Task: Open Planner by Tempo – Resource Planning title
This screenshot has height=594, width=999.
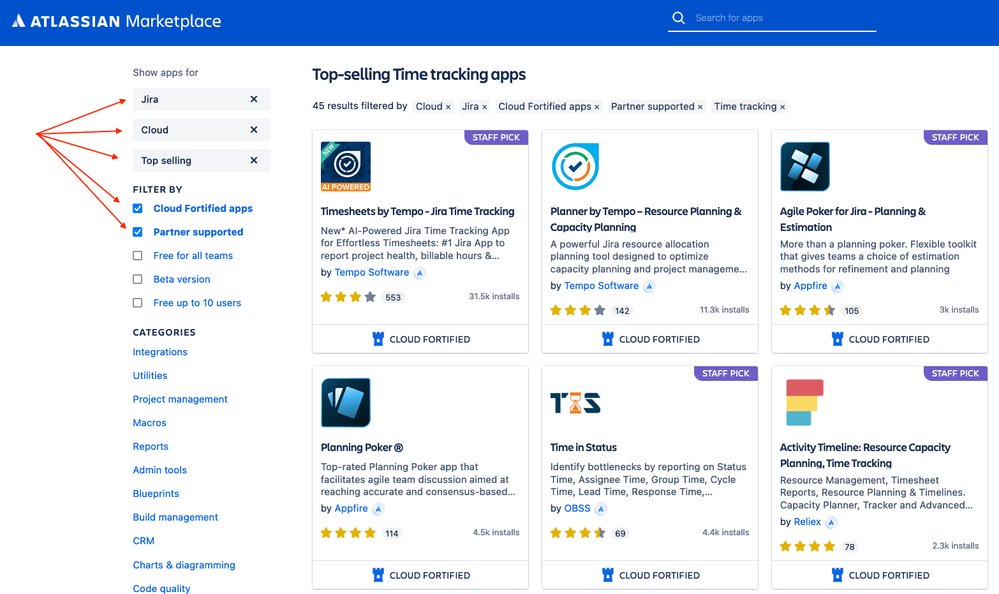Action: pos(646,219)
